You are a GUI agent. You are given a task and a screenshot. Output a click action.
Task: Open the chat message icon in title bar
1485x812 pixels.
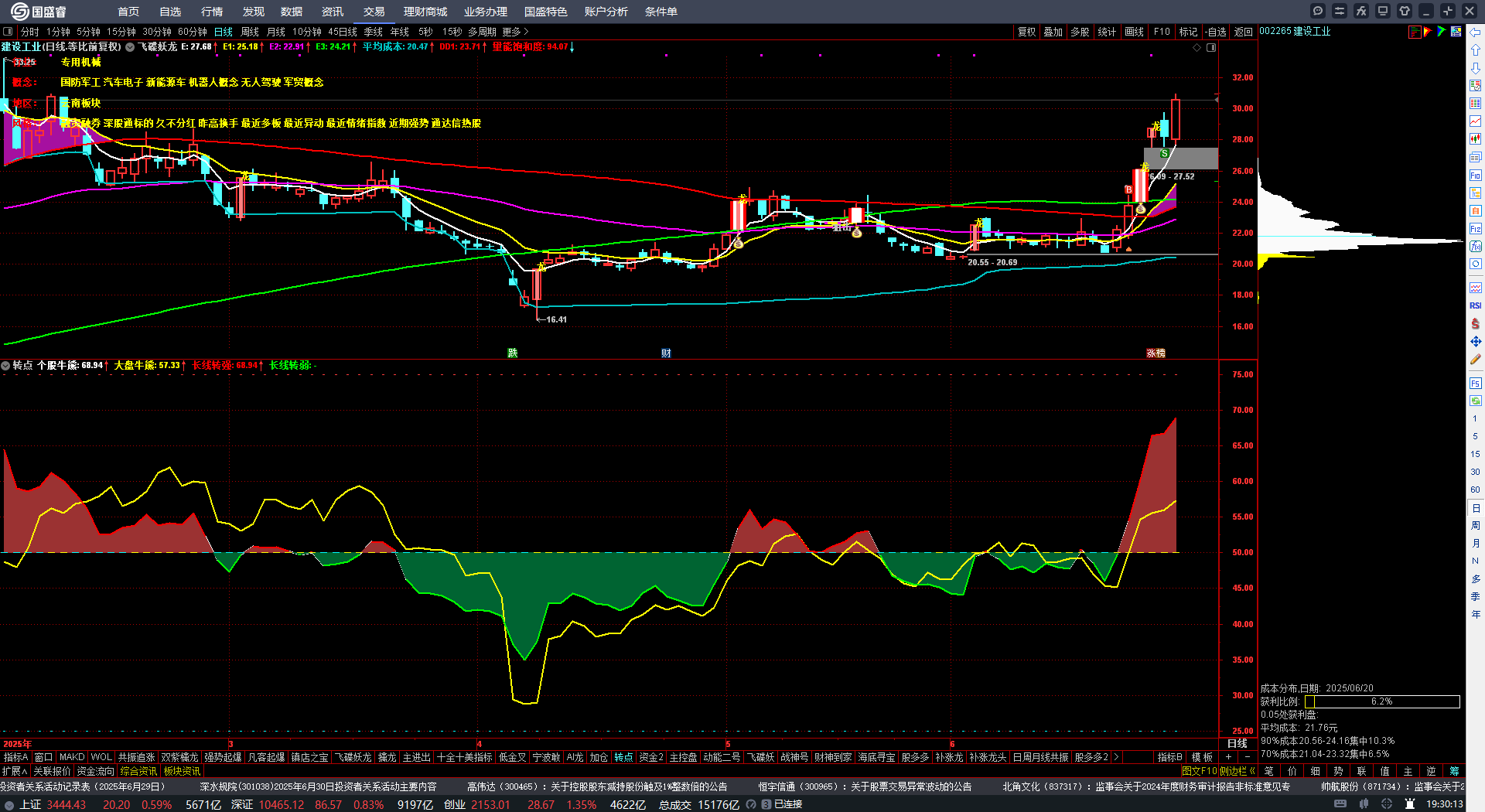tap(1318, 11)
